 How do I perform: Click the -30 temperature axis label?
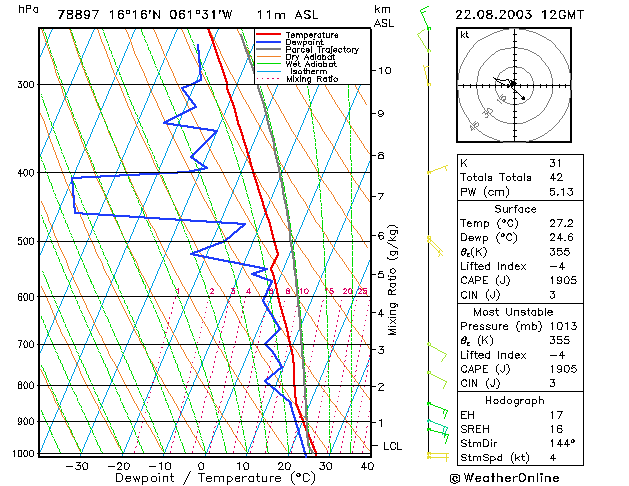tap(77, 466)
